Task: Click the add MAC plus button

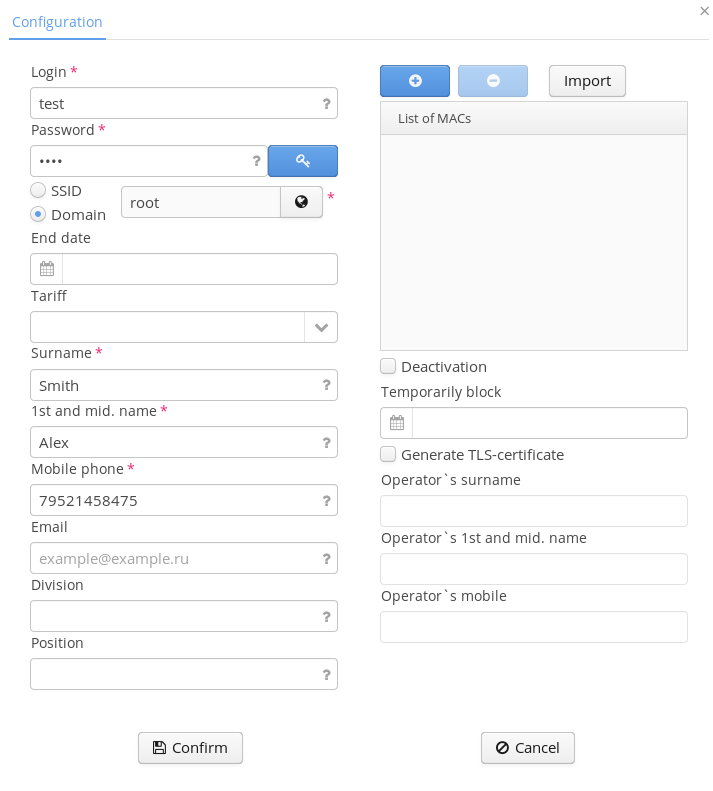Action: (415, 81)
